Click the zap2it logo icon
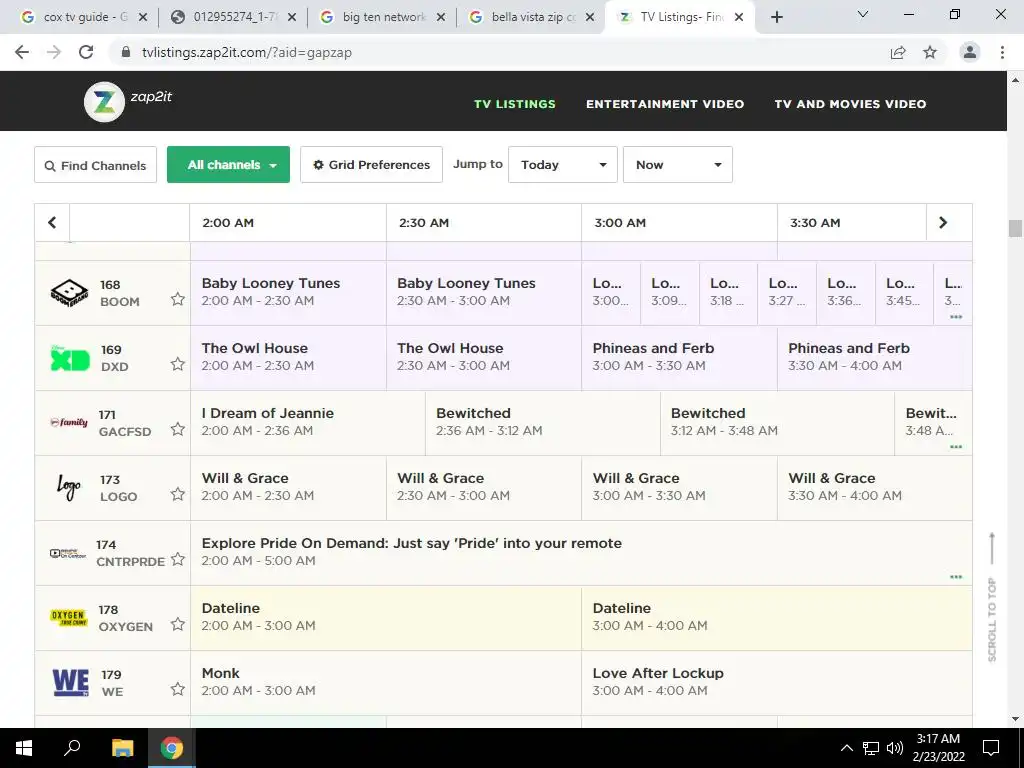 (104, 102)
